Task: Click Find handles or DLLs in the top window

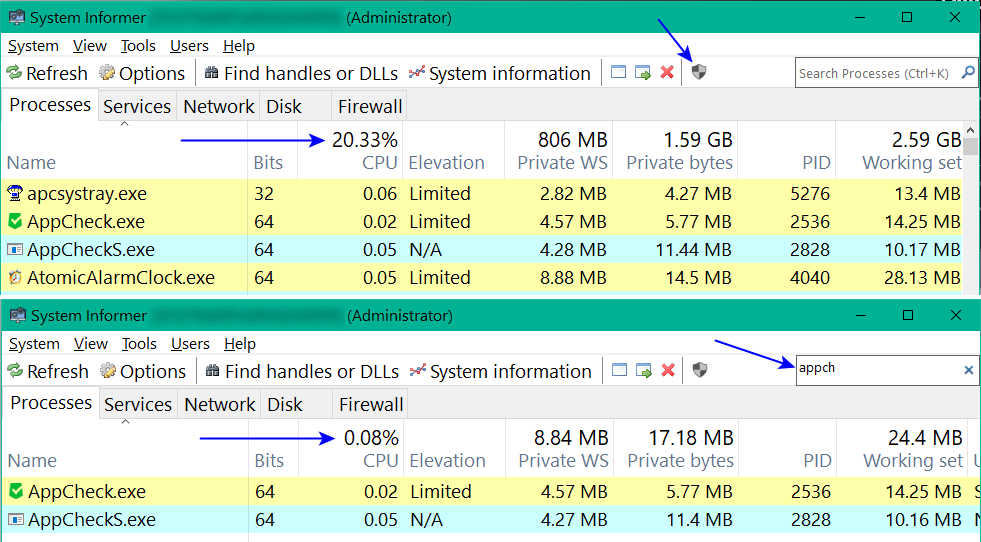Action: coord(302,73)
